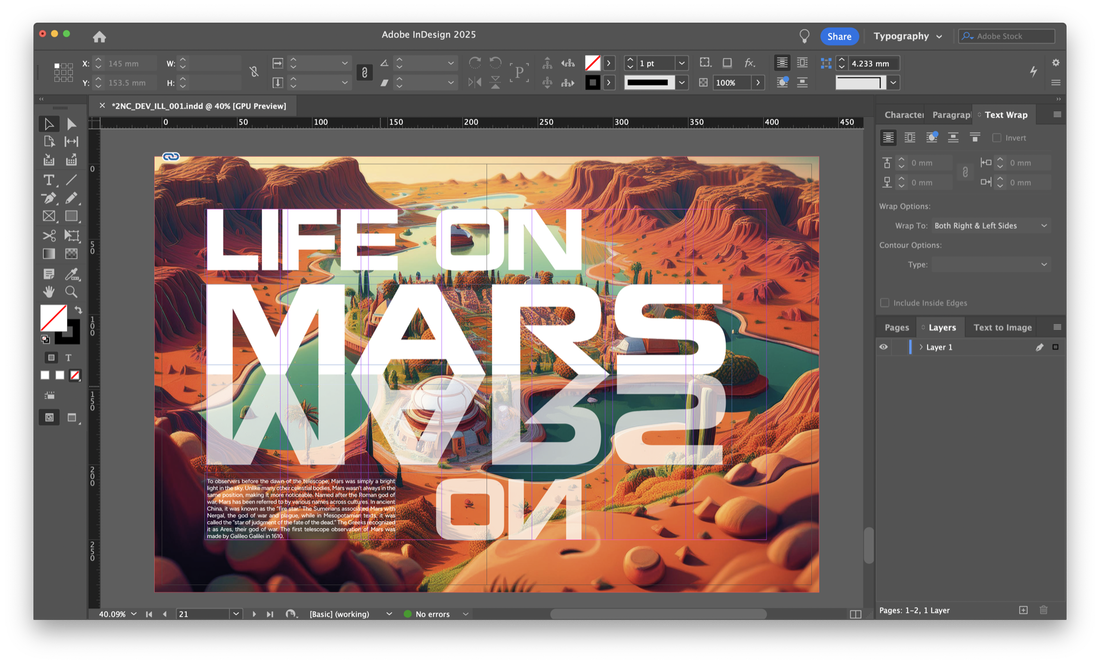Viewport: 1100px width, 664px height.
Task: Open stroke weight 1 pt dropdown
Action: [x=681, y=63]
